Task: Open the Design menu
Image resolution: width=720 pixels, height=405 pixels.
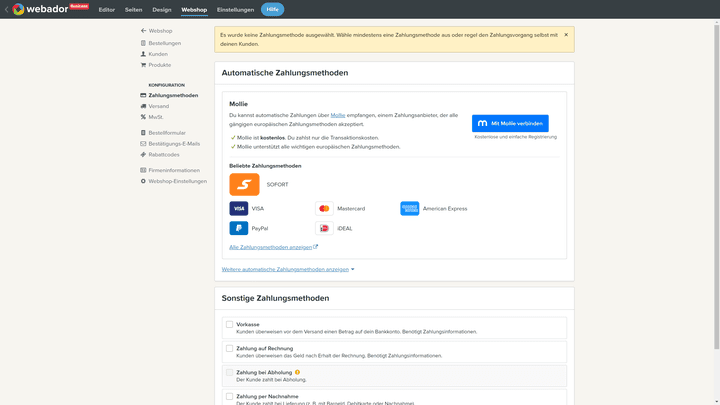Action: pos(162,10)
